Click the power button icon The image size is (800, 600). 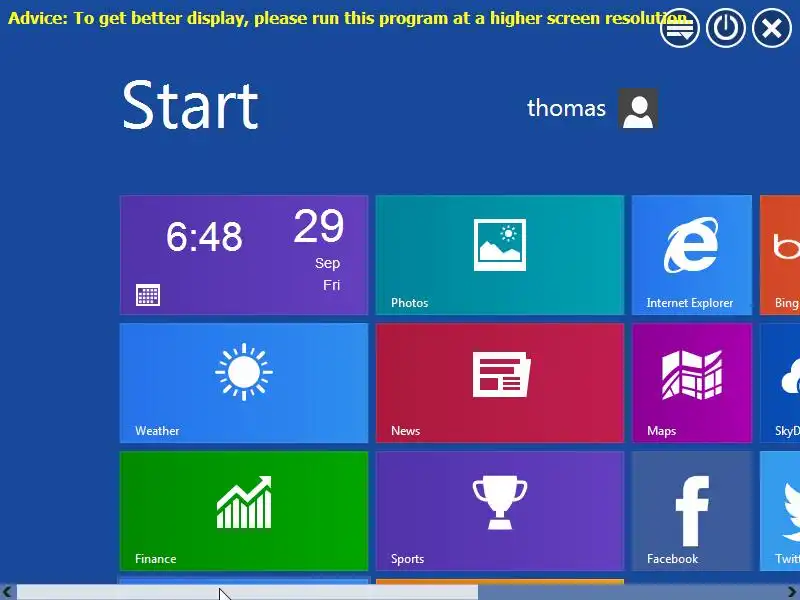[726, 28]
